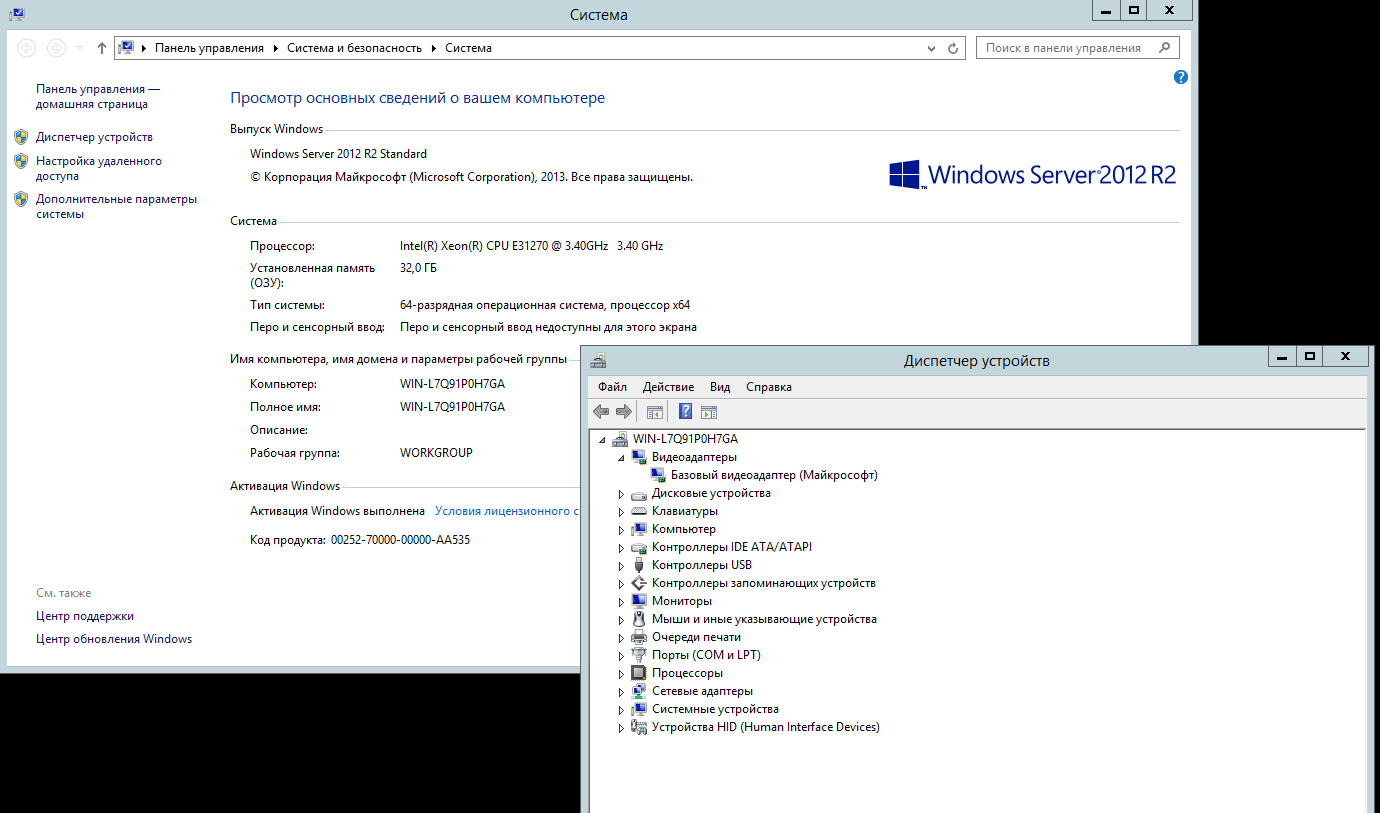This screenshot has height=813, width=1380.
Task: Open the Справка menu
Action: 769,387
